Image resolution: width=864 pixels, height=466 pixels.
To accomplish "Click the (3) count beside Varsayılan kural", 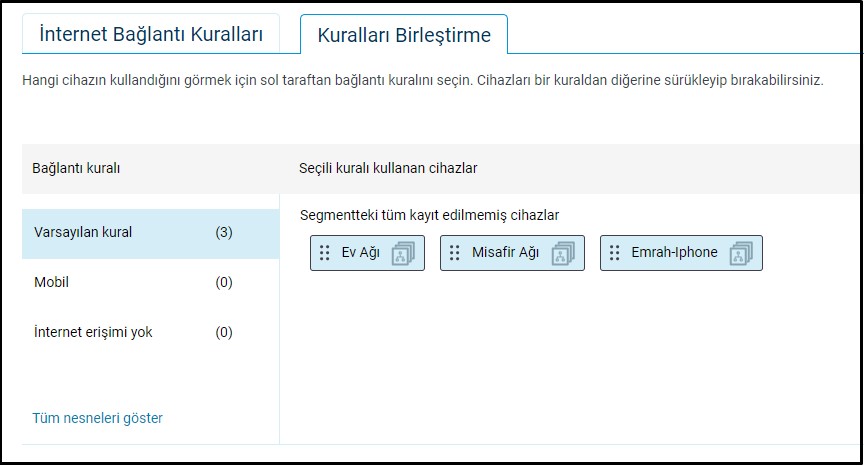I will point(224,233).
